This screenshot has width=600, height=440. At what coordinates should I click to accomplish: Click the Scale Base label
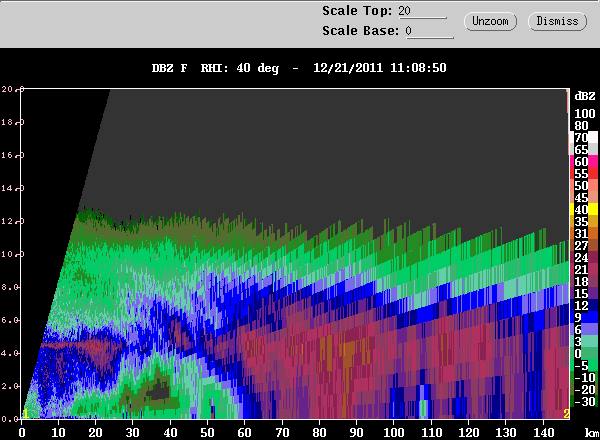[x=360, y=31]
